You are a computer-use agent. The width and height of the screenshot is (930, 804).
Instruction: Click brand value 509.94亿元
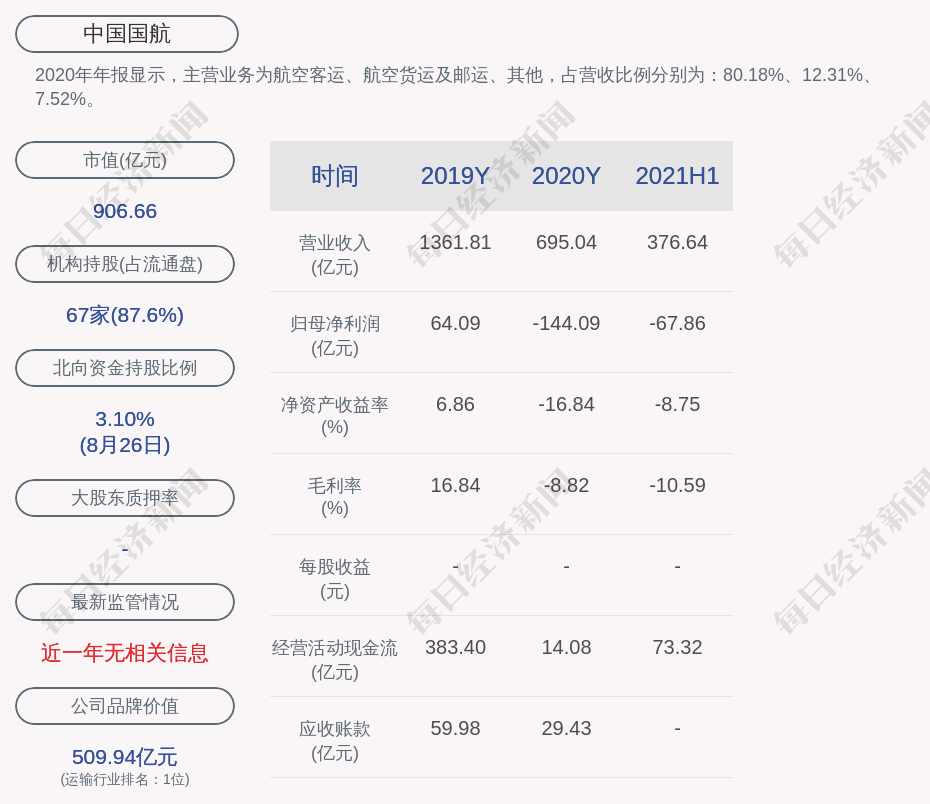[125, 757]
